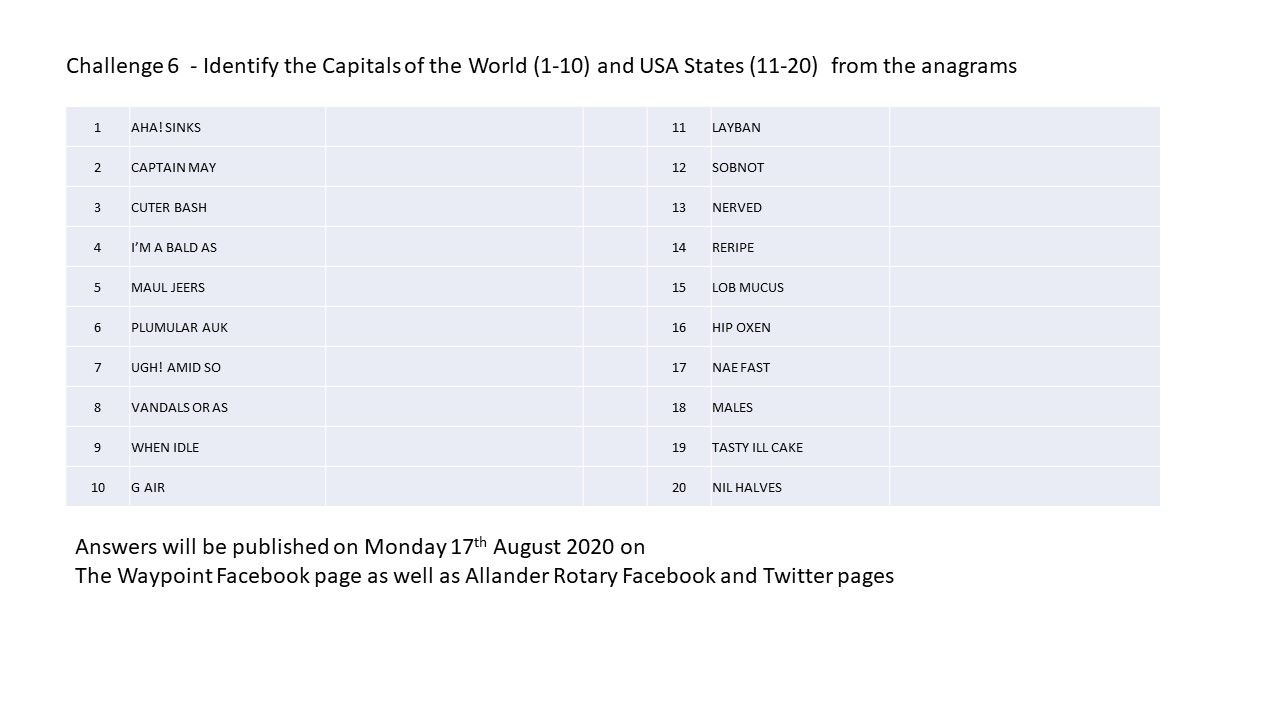Image resolution: width=1280 pixels, height=720 pixels.
Task: Select the 'PLUMULAR AUK' anagram entry
Action: click(179, 328)
